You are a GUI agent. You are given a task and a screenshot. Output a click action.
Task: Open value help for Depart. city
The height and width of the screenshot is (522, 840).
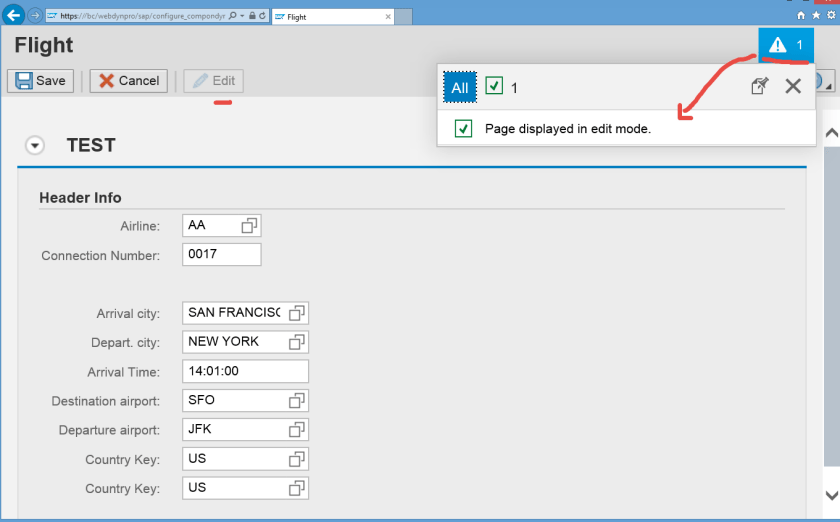(297, 342)
